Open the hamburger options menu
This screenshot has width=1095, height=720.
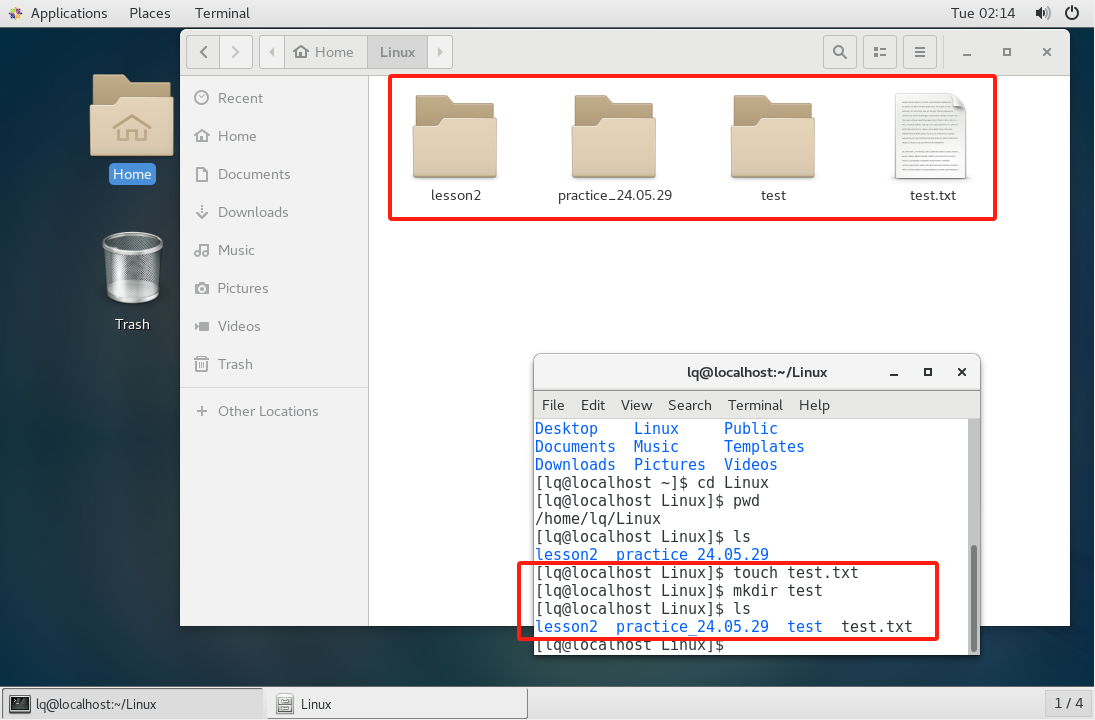(x=920, y=52)
